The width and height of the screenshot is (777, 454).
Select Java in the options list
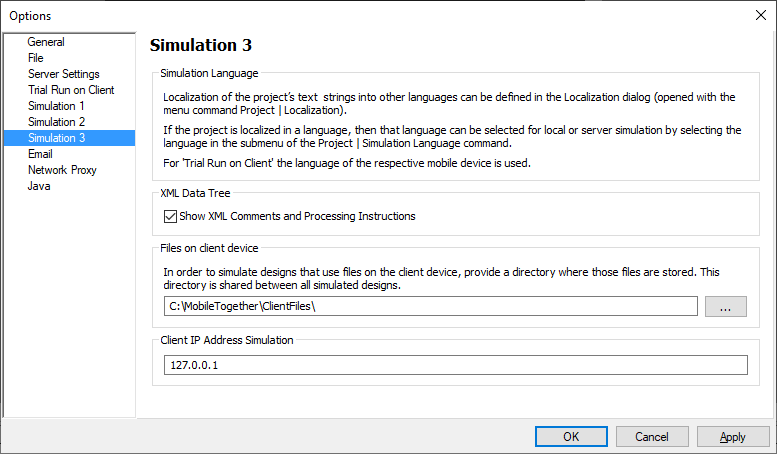39,186
